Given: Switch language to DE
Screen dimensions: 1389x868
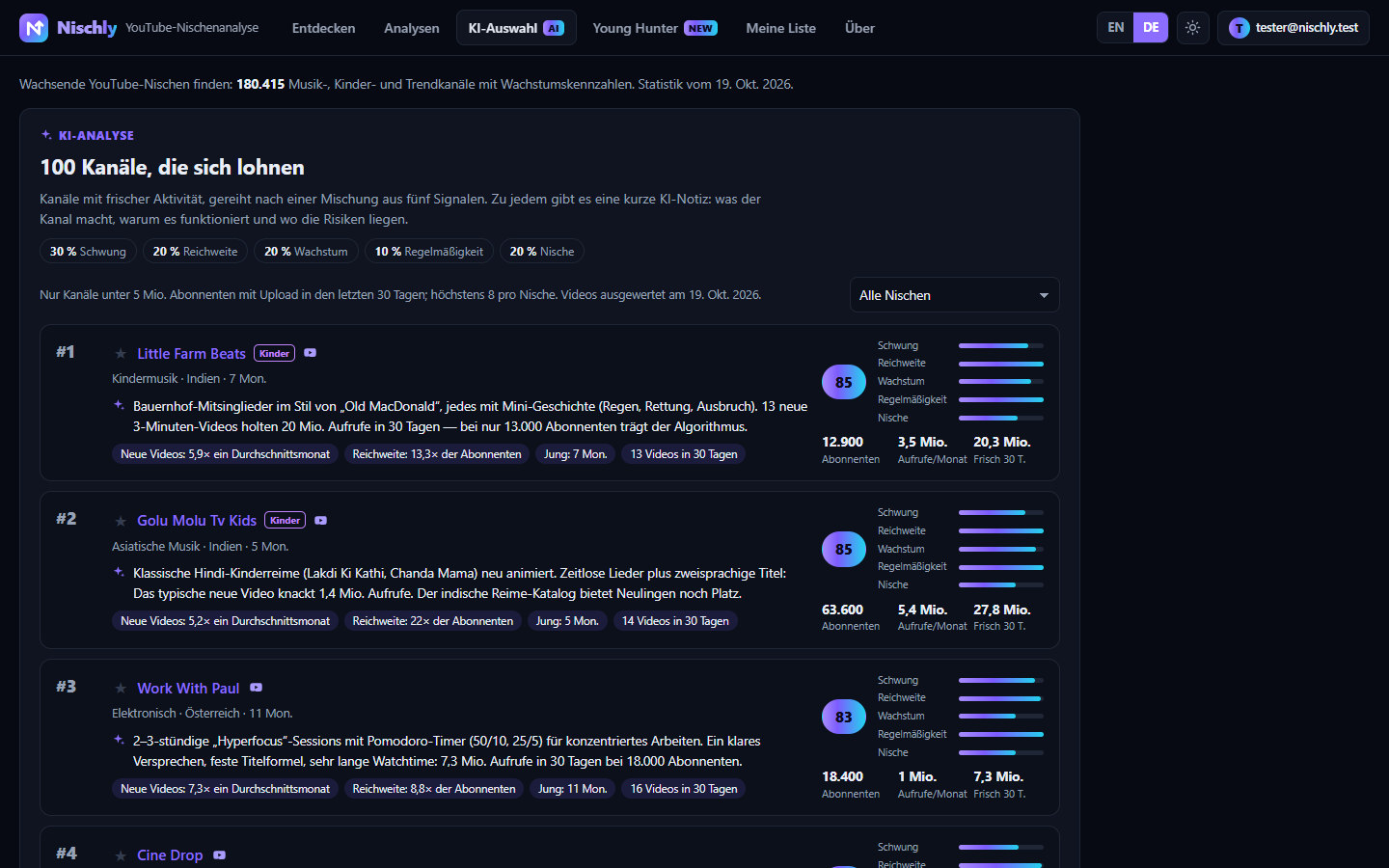Looking at the screenshot, I should 1151,28.
